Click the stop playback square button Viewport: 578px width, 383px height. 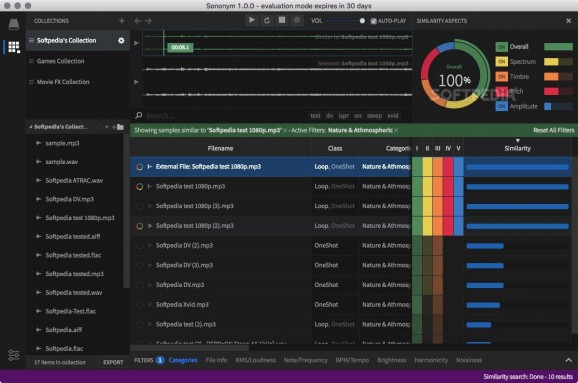(x=282, y=20)
